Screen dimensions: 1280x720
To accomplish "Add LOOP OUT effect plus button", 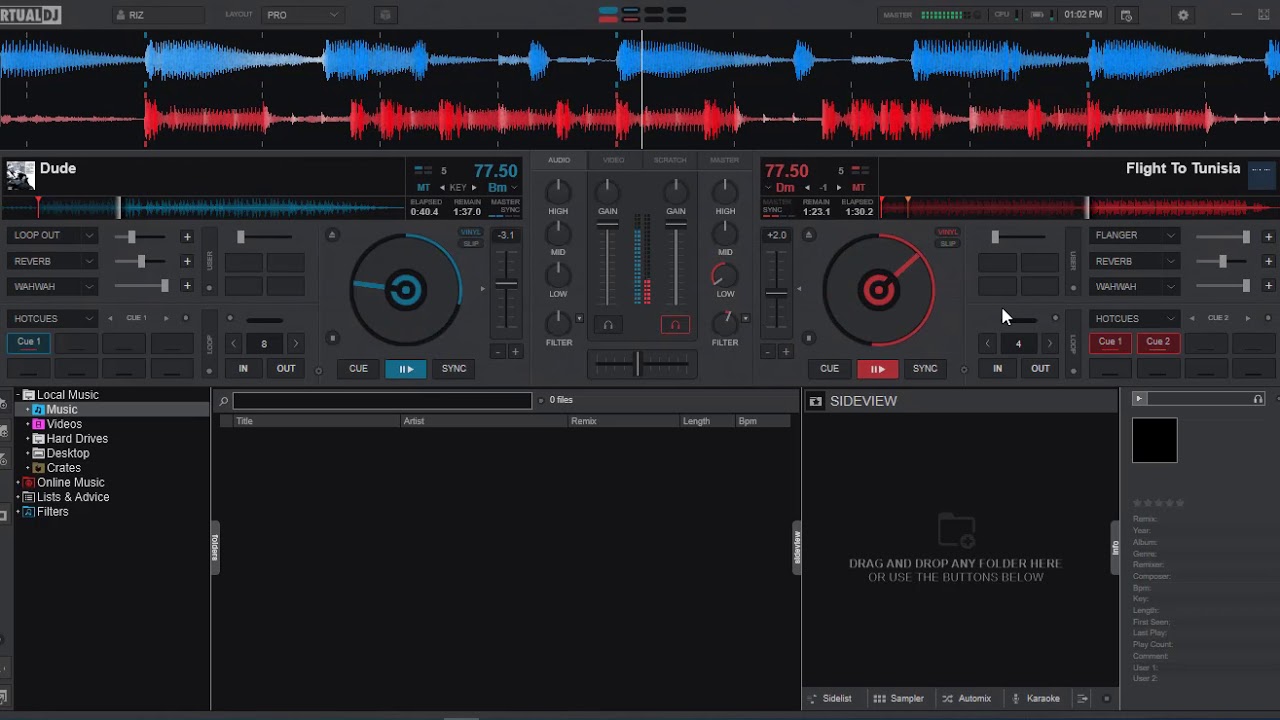I will [187, 237].
